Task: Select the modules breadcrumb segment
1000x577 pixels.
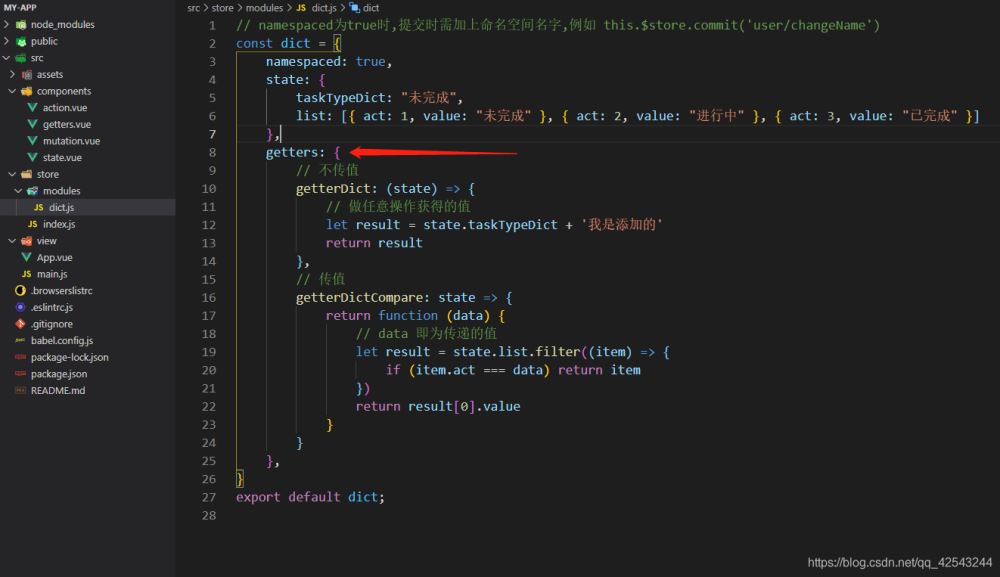Action: point(264,8)
